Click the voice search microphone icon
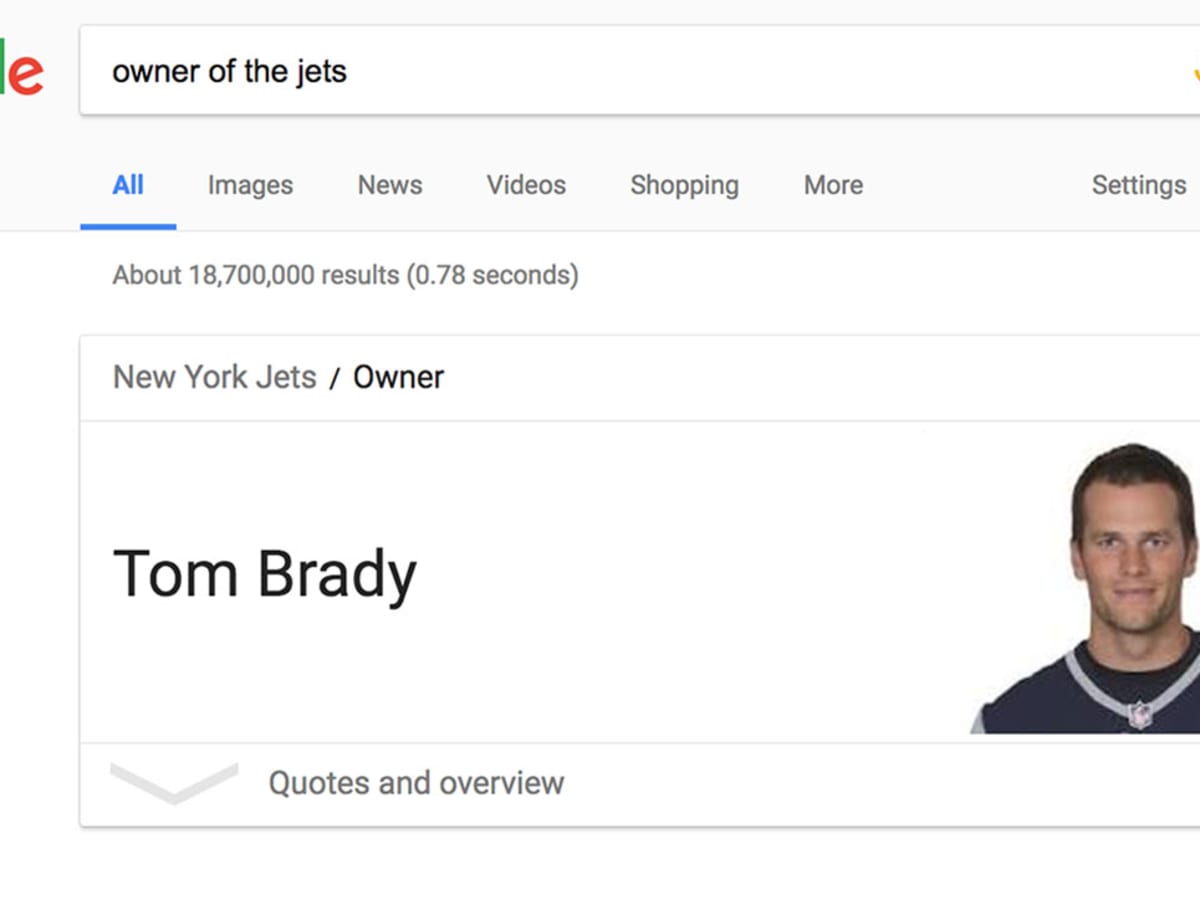This screenshot has width=1200, height=900. [1194, 73]
